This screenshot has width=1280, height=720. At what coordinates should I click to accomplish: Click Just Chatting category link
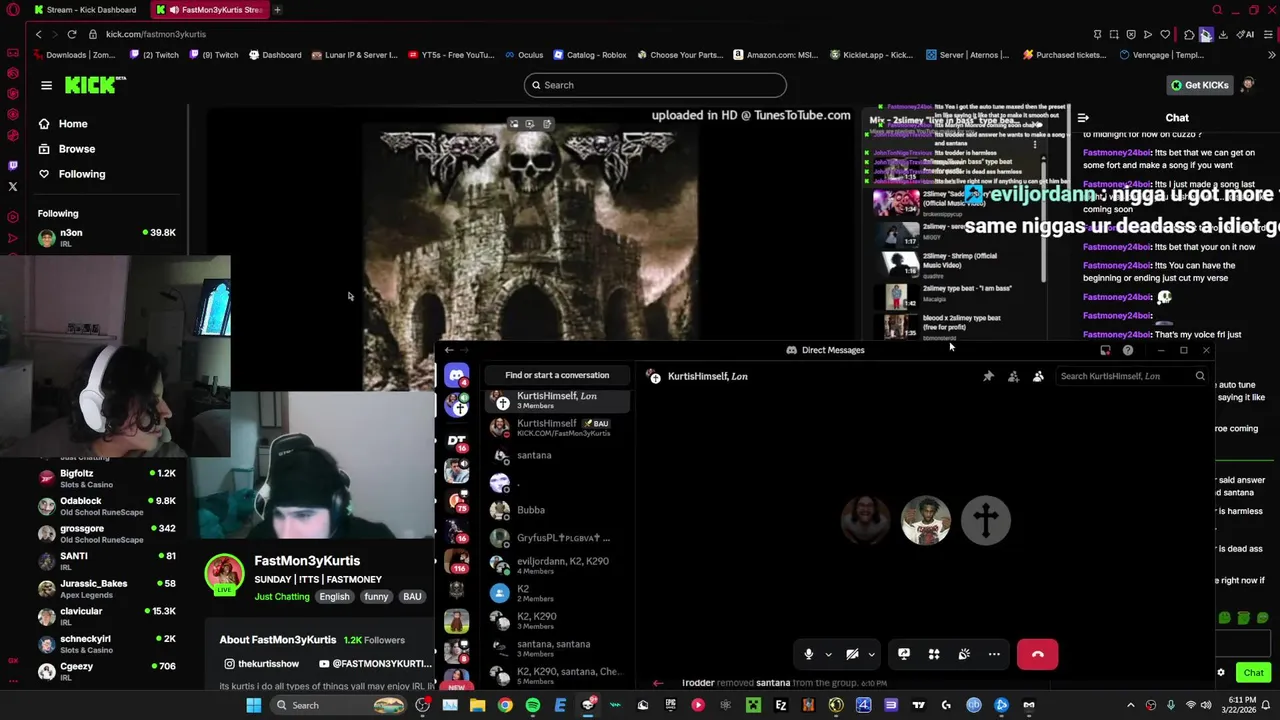pyautogui.click(x=282, y=597)
